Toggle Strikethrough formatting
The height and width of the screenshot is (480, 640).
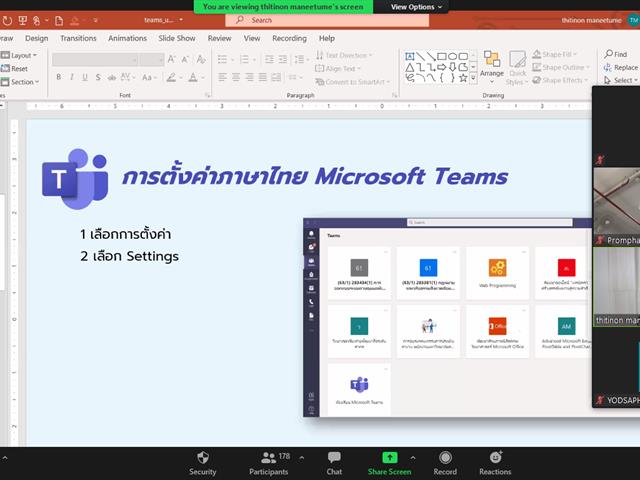pos(111,77)
